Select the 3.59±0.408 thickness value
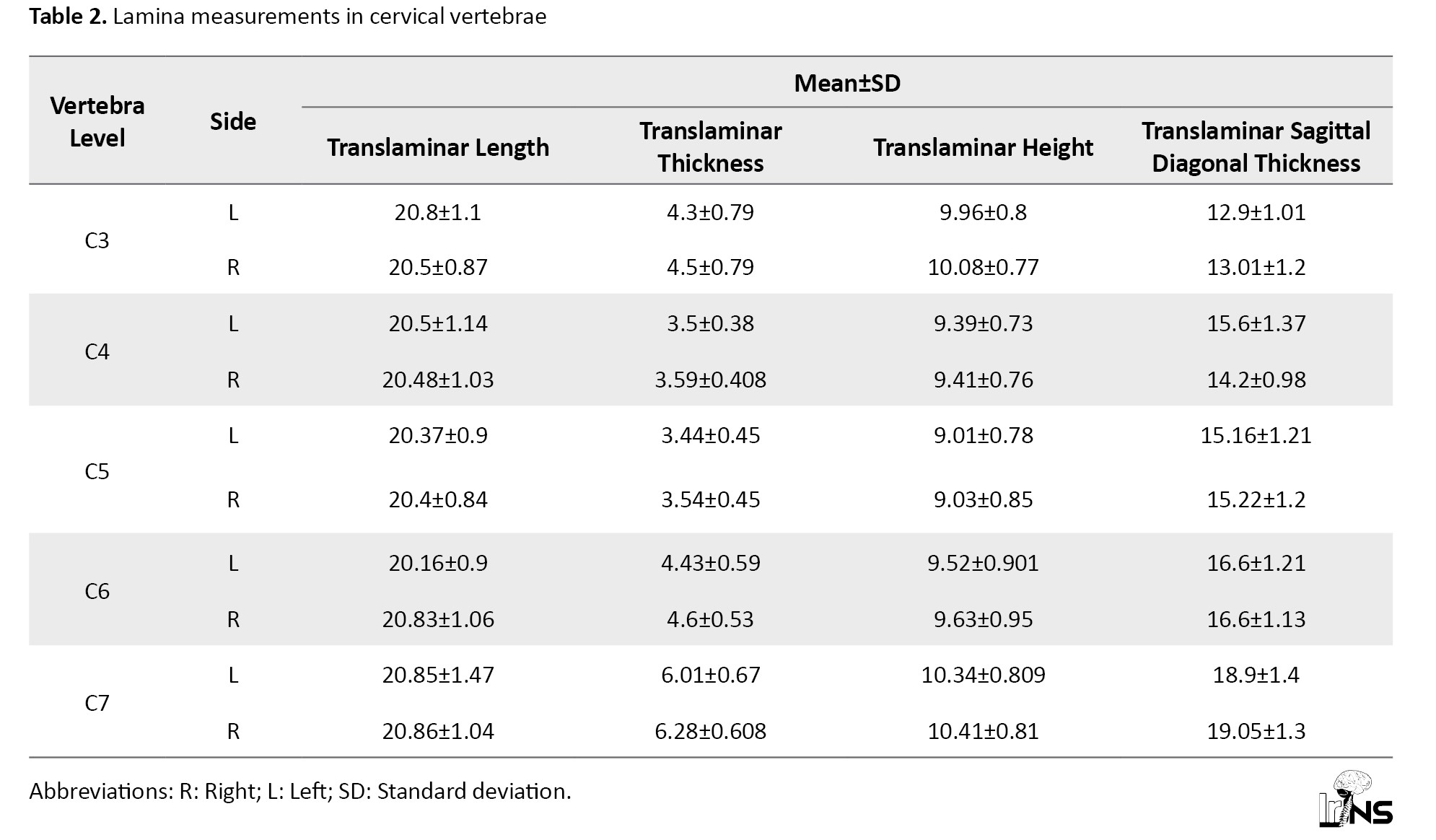 710,380
